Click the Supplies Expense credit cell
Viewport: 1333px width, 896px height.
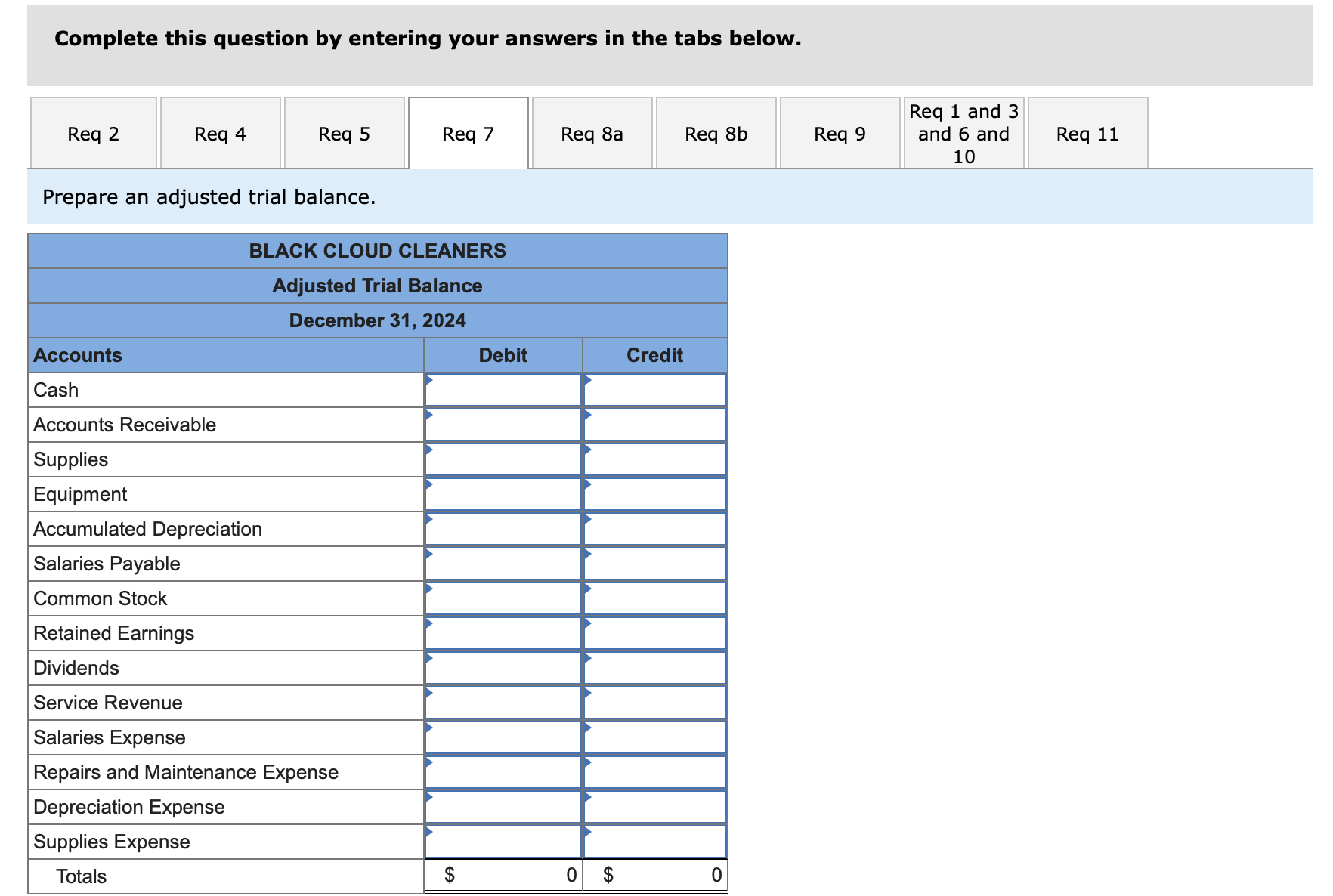pos(655,842)
